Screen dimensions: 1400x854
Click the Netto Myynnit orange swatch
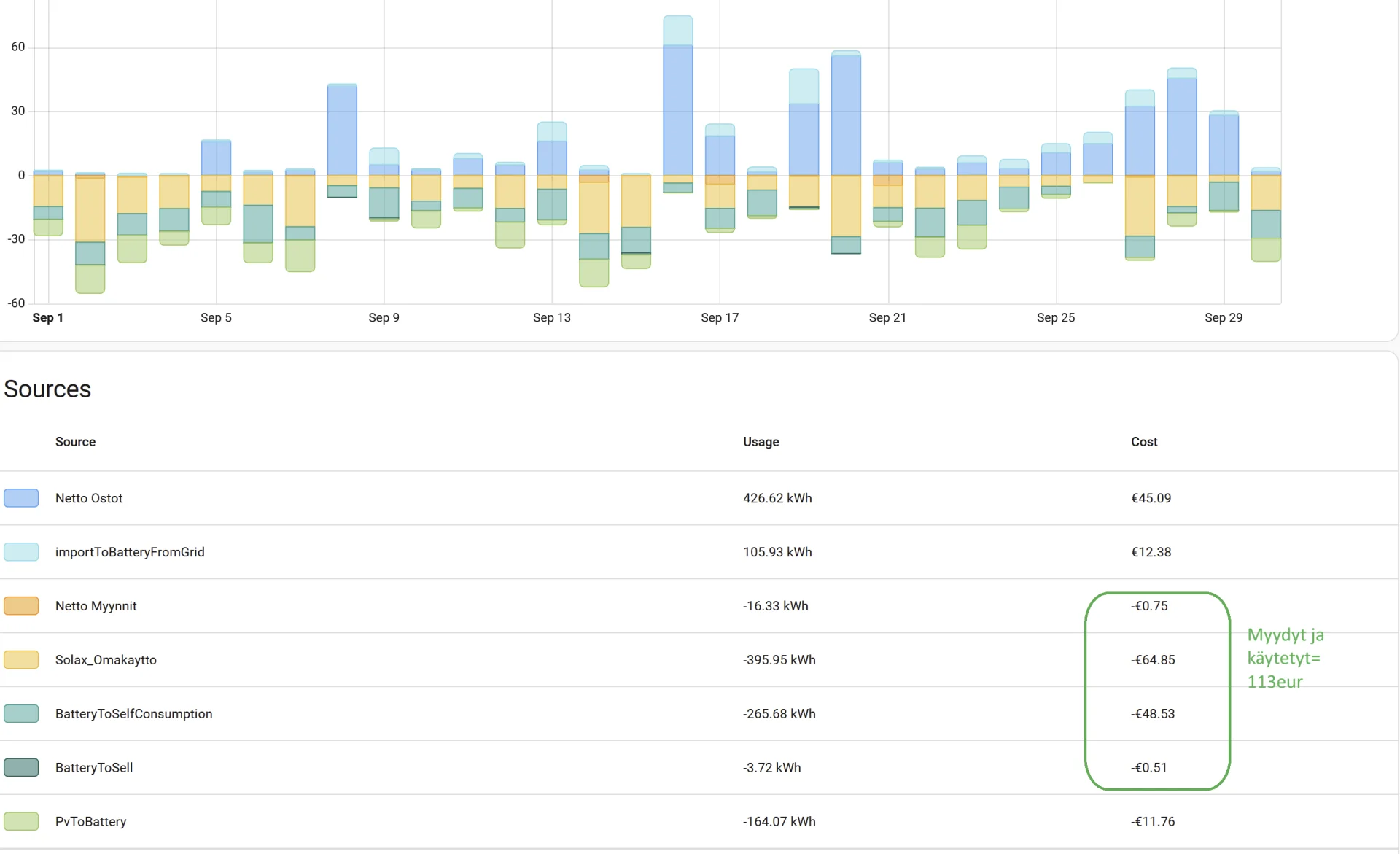(x=21, y=606)
